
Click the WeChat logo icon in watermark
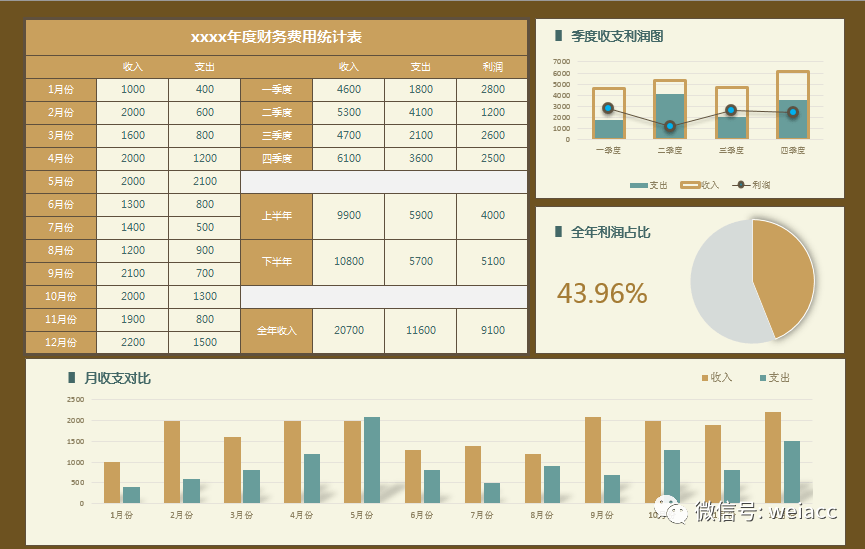pyautogui.click(x=671, y=509)
